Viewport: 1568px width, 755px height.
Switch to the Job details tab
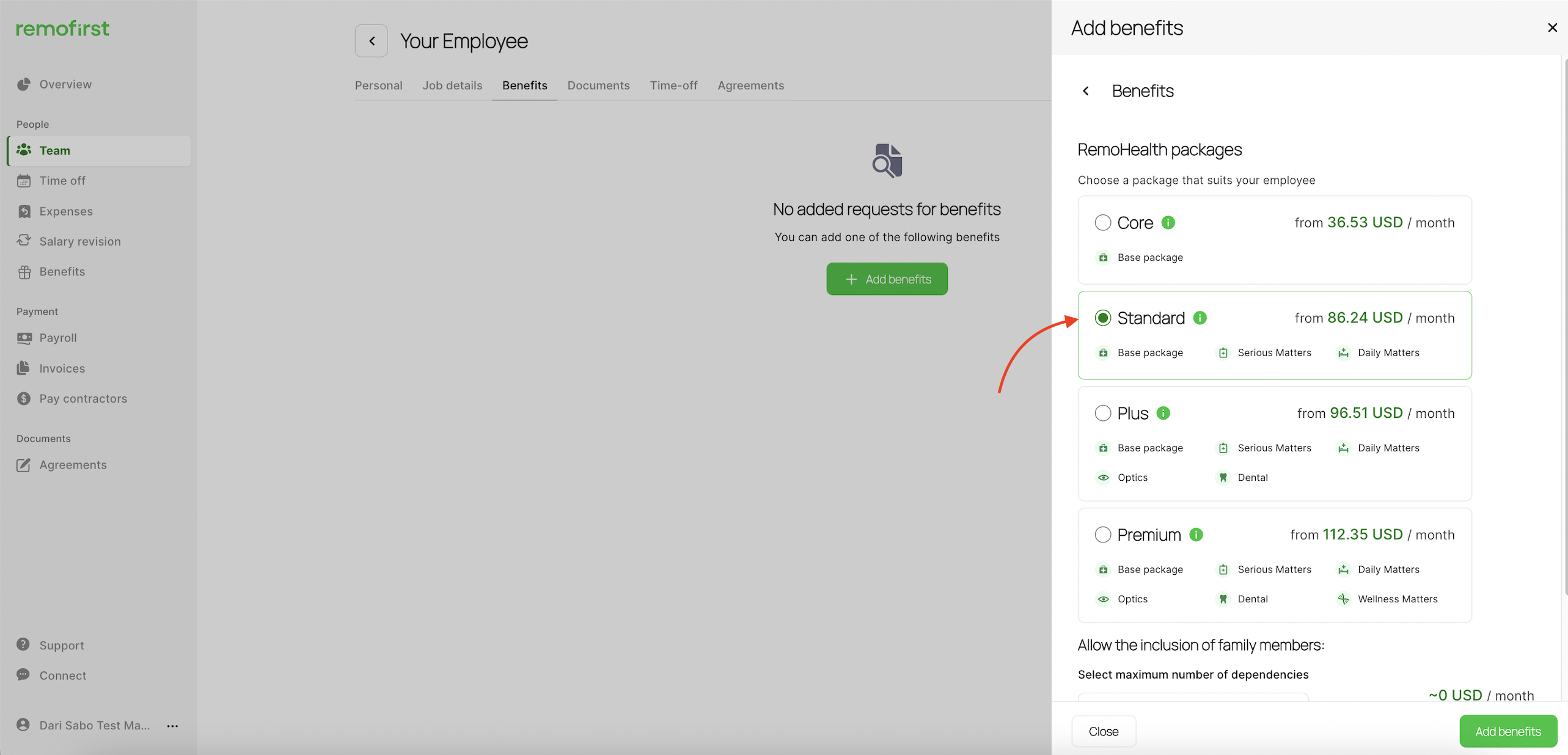tap(452, 86)
